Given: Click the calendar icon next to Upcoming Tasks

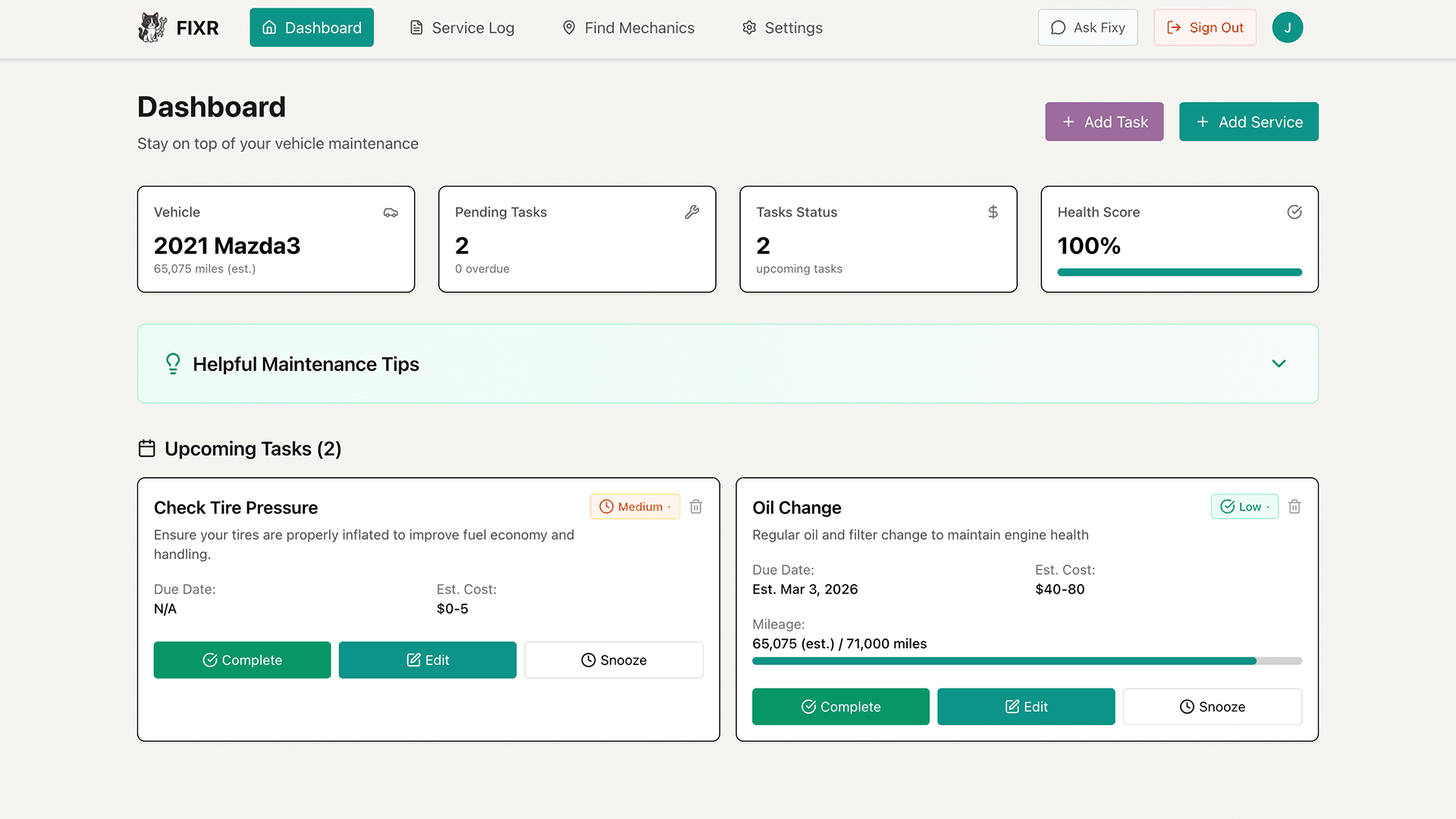Looking at the screenshot, I should coord(147,448).
